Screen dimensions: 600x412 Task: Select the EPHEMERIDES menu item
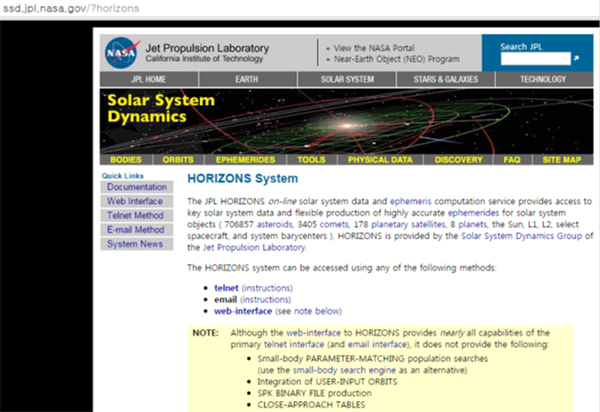[245, 160]
